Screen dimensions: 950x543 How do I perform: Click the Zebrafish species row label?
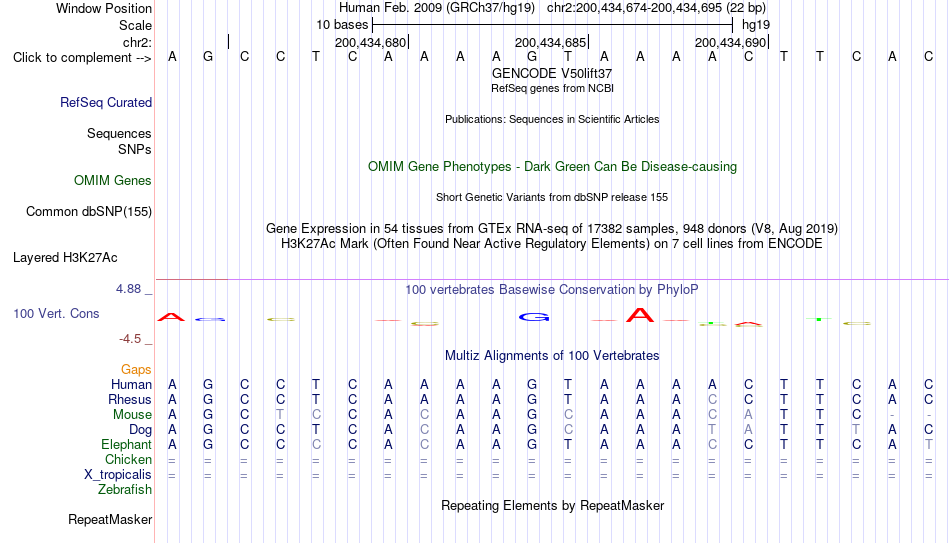pos(125,489)
